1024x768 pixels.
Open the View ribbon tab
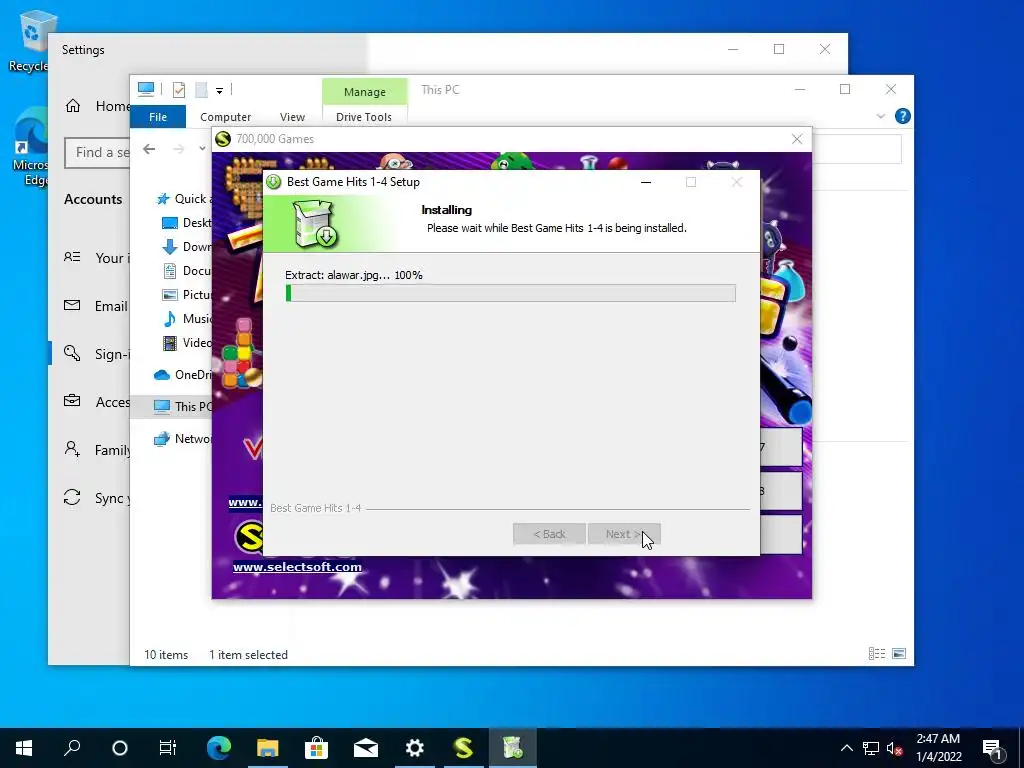tap(292, 117)
